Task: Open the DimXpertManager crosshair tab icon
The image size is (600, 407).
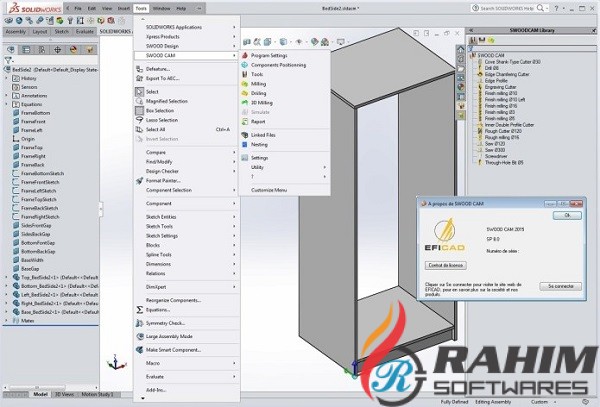Action: click(57, 50)
